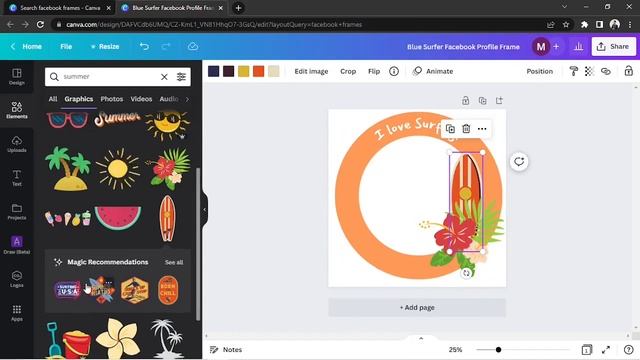Click the rotate handle below surfboard
The height and width of the screenshot is (360, 640).
467,273
